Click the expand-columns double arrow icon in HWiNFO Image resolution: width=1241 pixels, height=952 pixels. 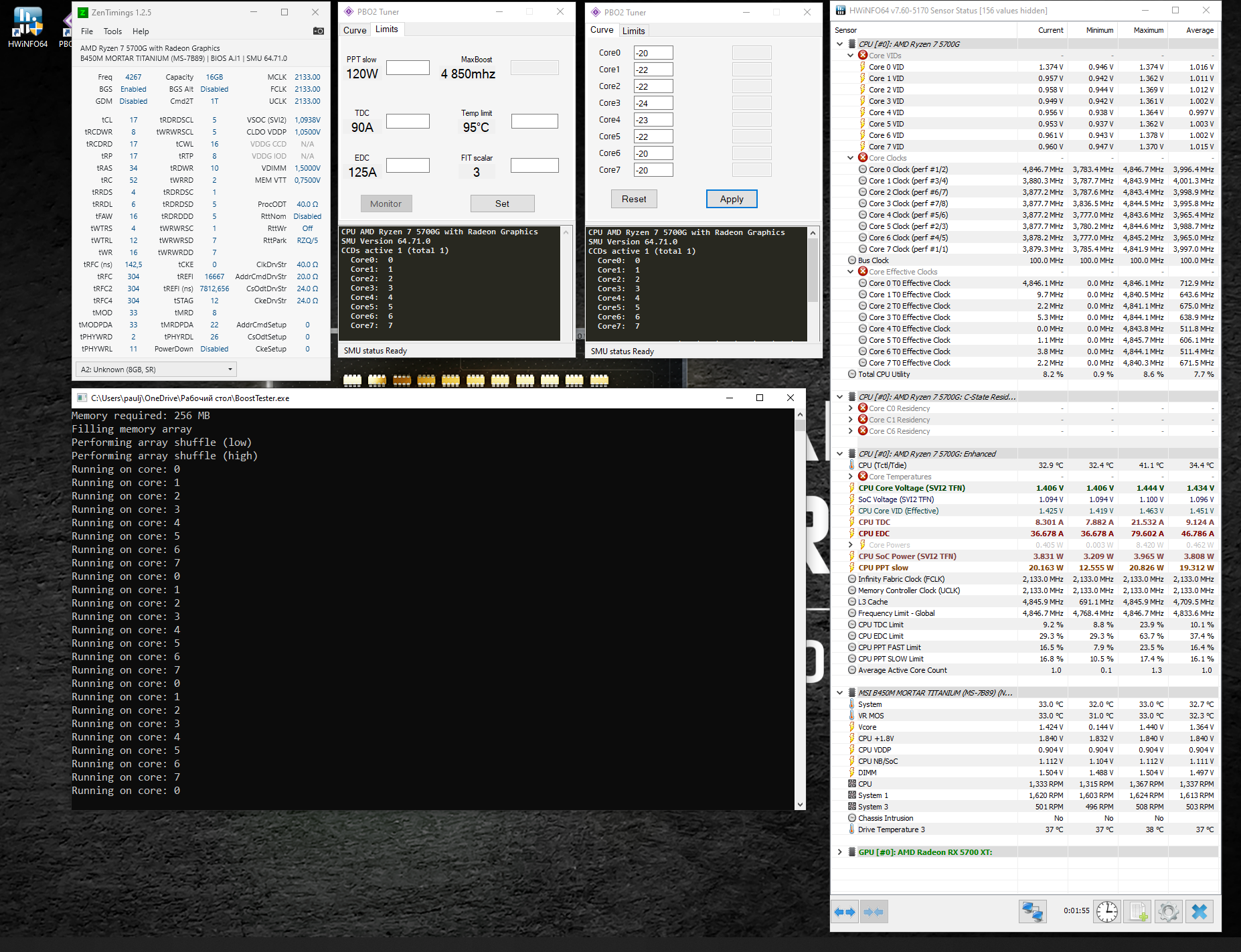click(x=845, y=912)
